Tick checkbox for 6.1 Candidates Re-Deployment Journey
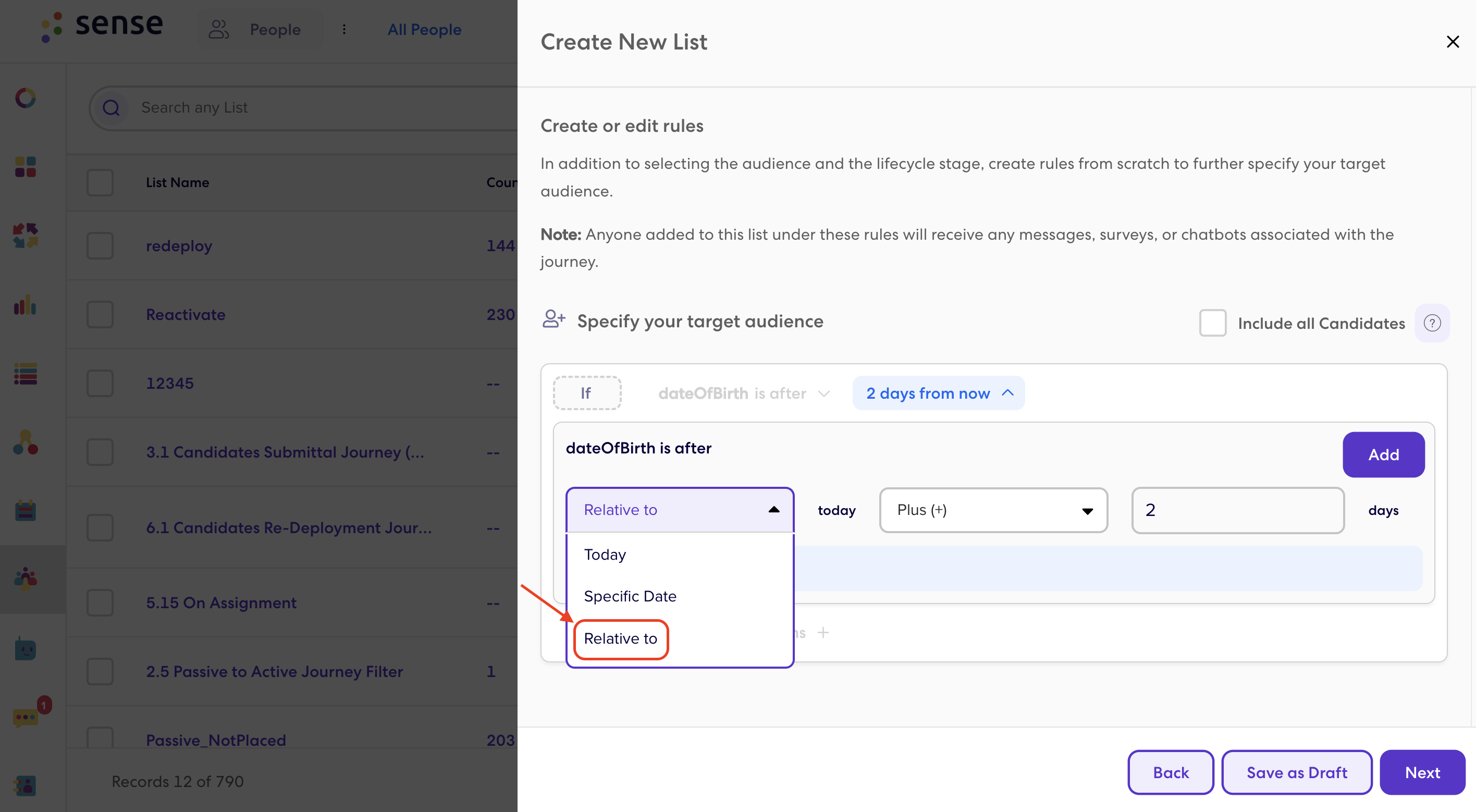This screenshot has width=1476, height=812. click(x=100, y=528)
